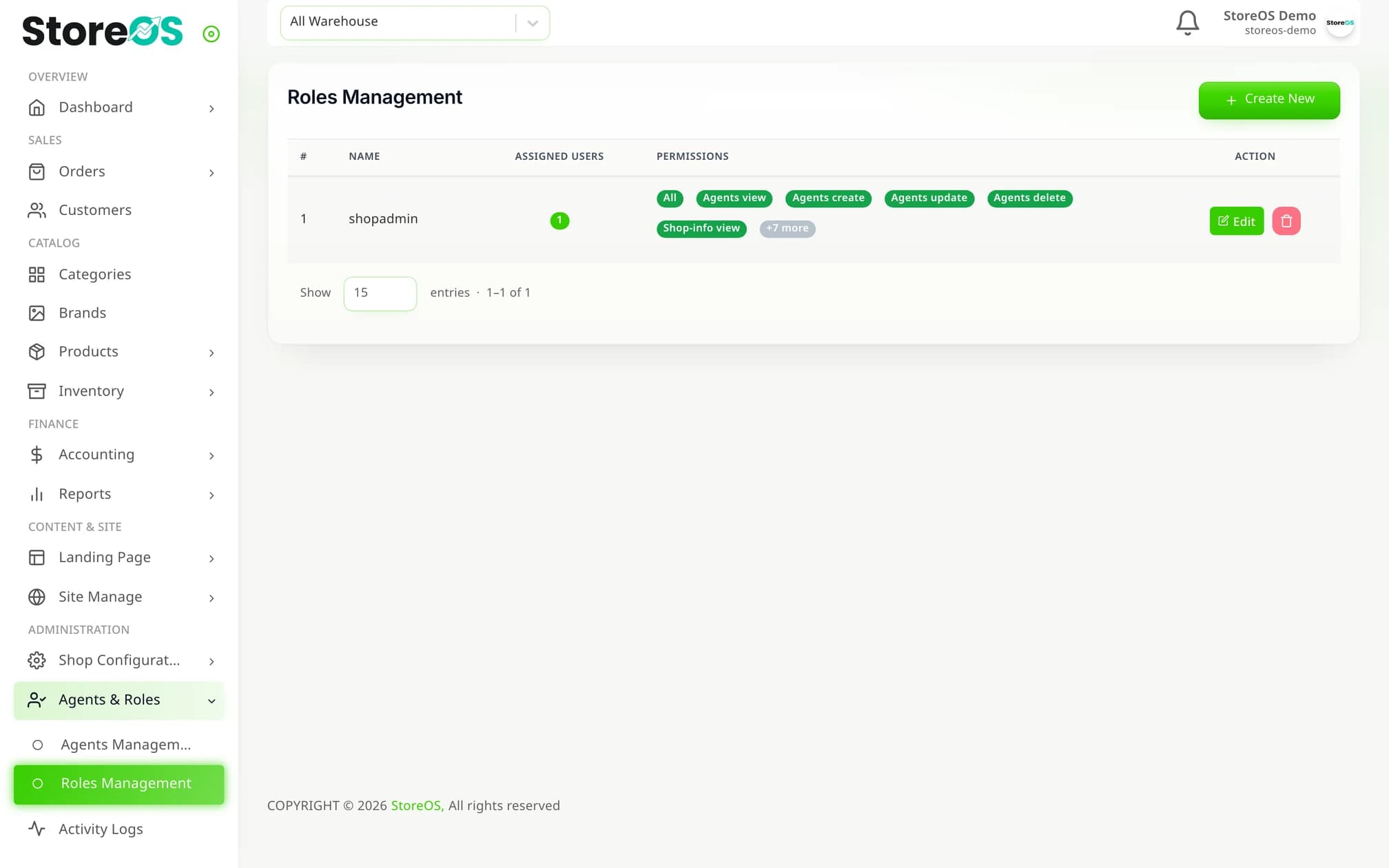Click the Landing Page layout icon
This screenshot has height=868, width=1389.
pos(37,557)
